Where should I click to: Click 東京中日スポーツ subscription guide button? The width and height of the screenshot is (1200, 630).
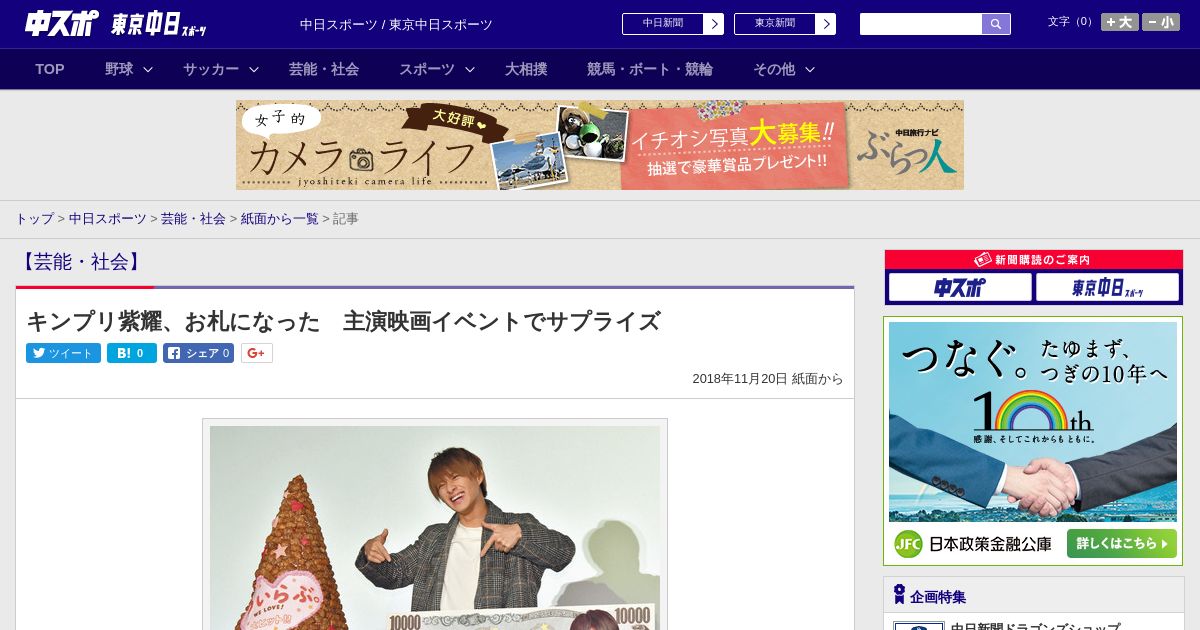[1107, 288]
